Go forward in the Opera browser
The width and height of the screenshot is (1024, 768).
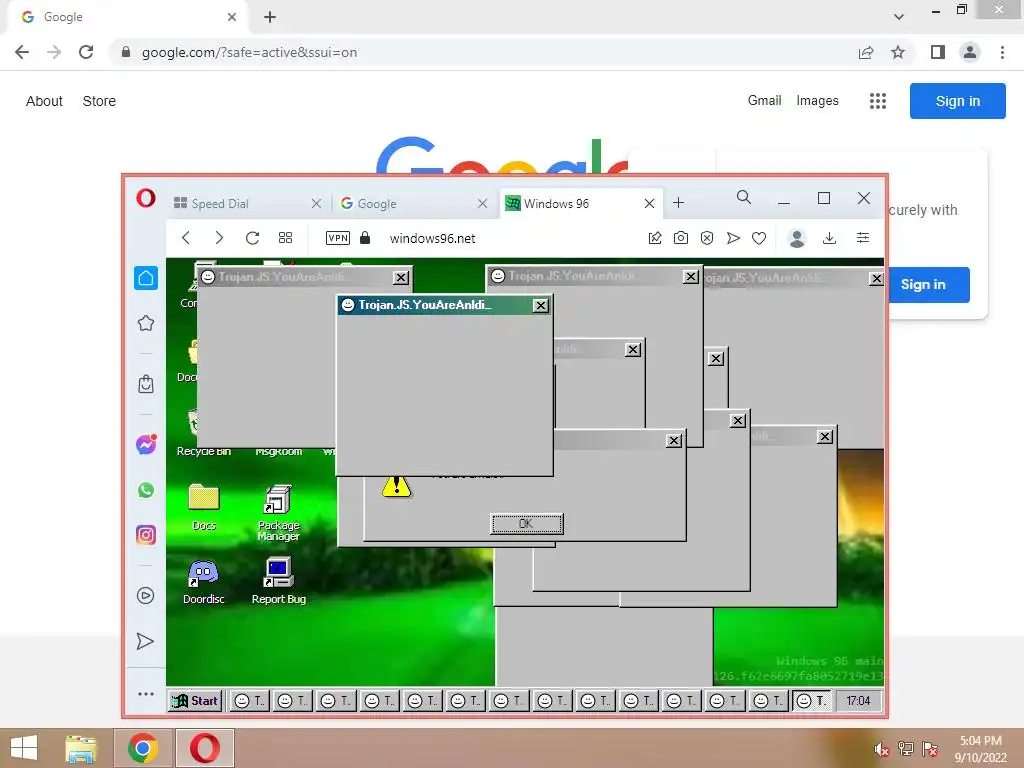click(x=219, y=238)
